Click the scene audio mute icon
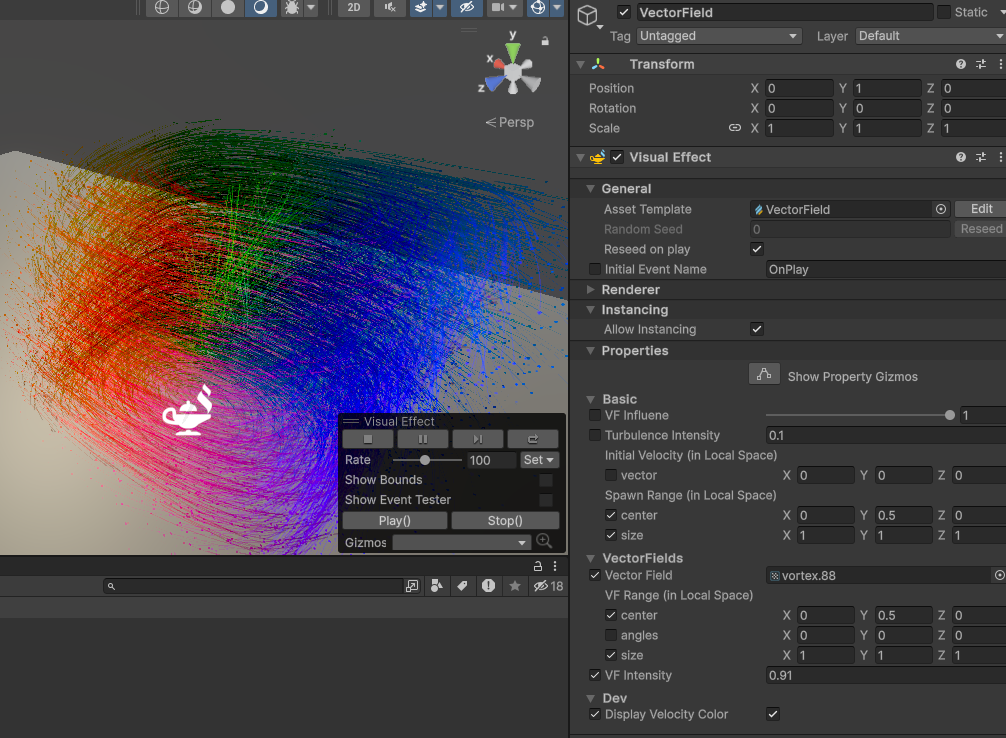This screenshot has height=738, width=1006. 388,9
